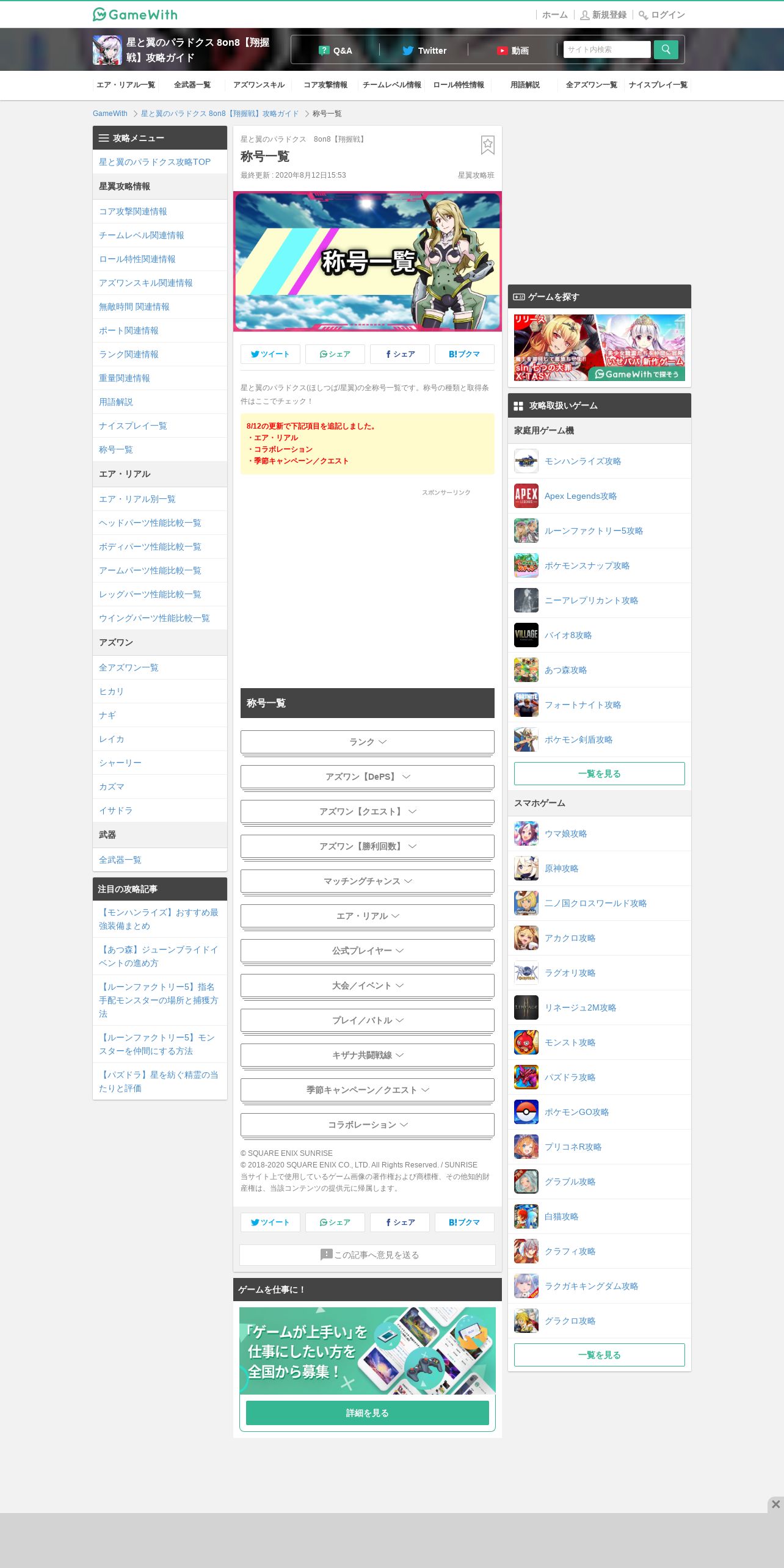
Task: Click the モンスト game icon
Action: point(526,1042)
